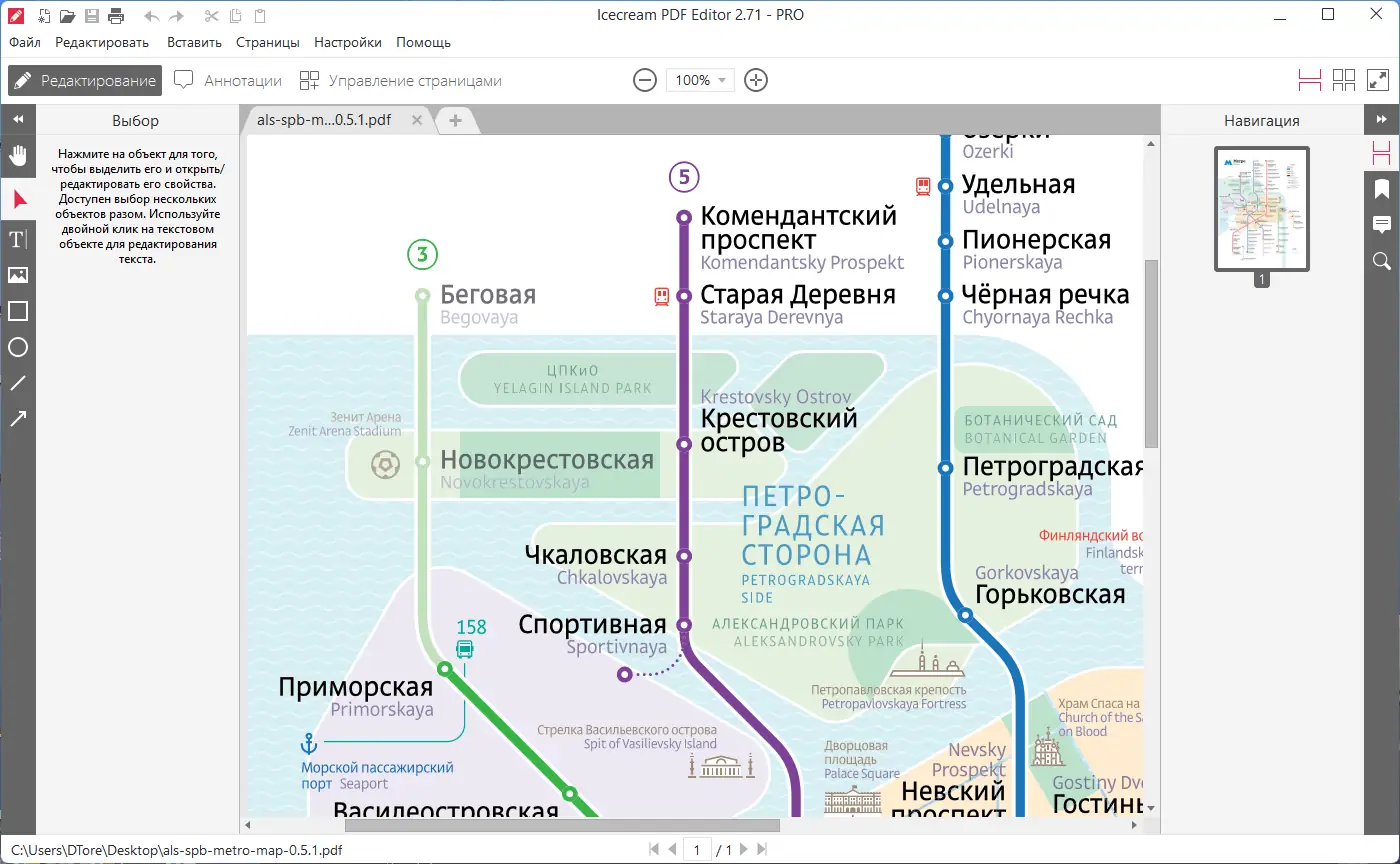Collapse the Выбор panel with double arrows
1400x864 pixels.
coord(17,119)
